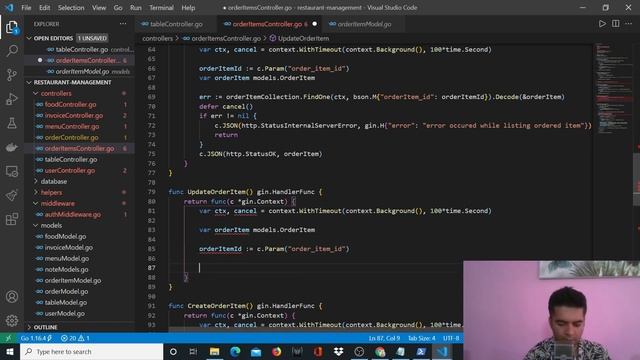Open editor More Actions ellipsis
Viewport: 640px width, 360px height.
tap(629, 24)
